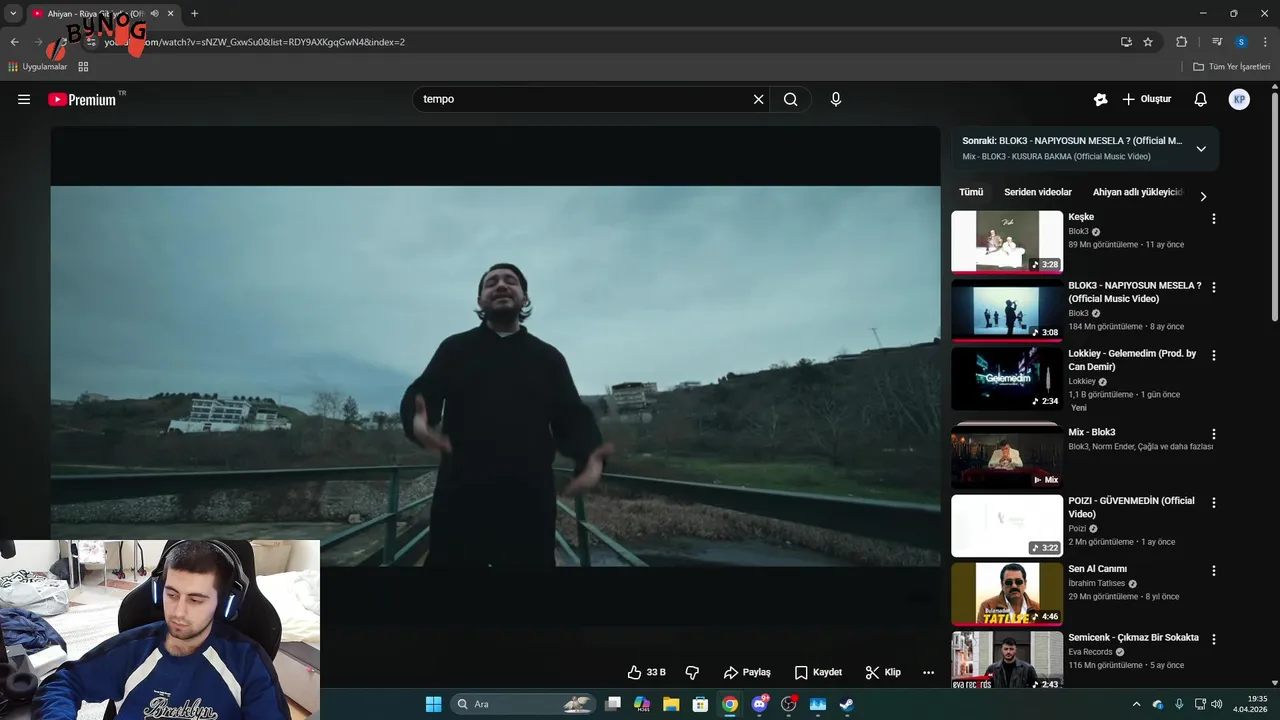1280x720 pixels.
Task: Open options for Semicenk Çıkmaz Bir Sokakta
Action: 1214,639
